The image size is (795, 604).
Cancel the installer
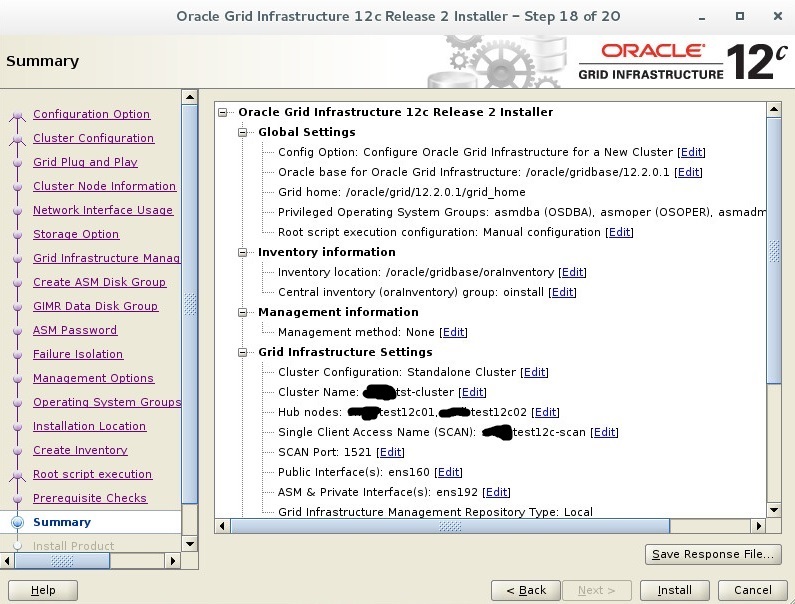(753, 590)
